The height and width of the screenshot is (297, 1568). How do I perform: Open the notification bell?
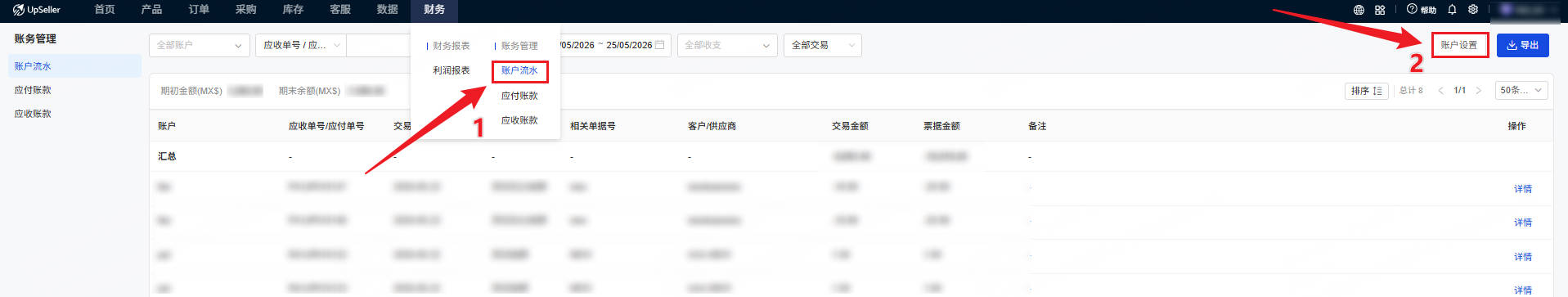pyautogui.click(x=1452, y=10)
